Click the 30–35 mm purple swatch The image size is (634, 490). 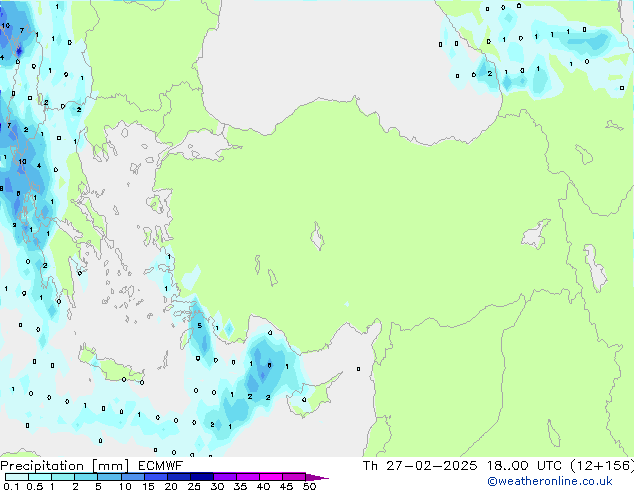pyautogui.click(x=225, y=477)
